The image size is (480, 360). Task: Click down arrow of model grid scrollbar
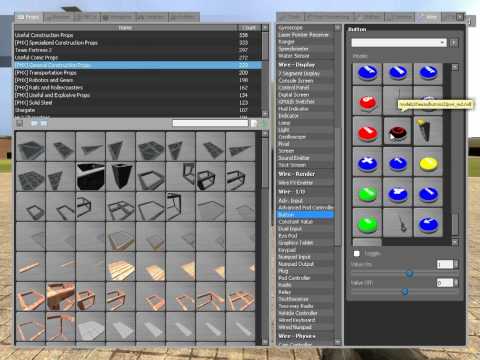tap(455, 242)
